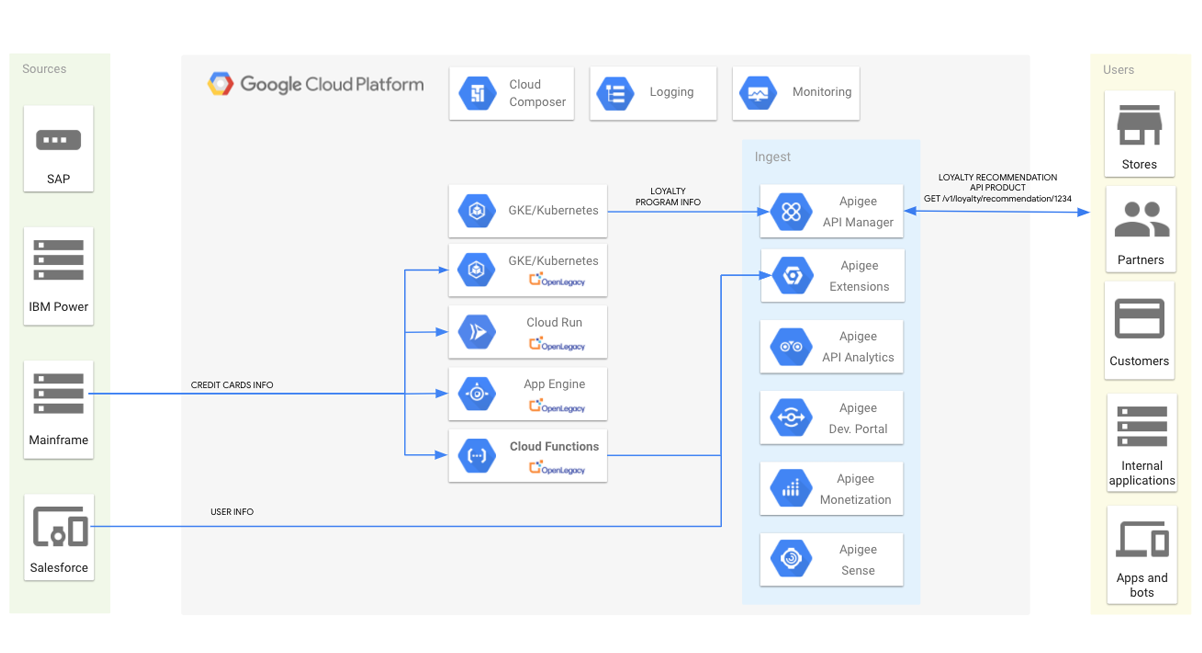Select the Internal applications server icon
Screen dimensions: 1202x653
[x=1142, y=426]
